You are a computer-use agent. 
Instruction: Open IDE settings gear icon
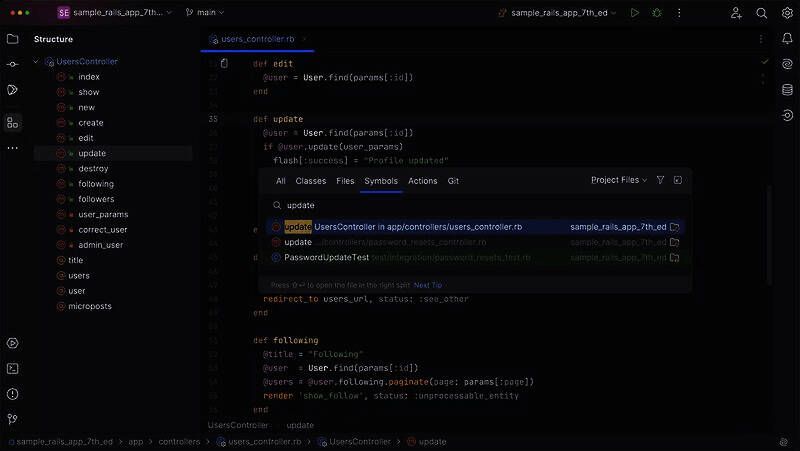(787, 13)
